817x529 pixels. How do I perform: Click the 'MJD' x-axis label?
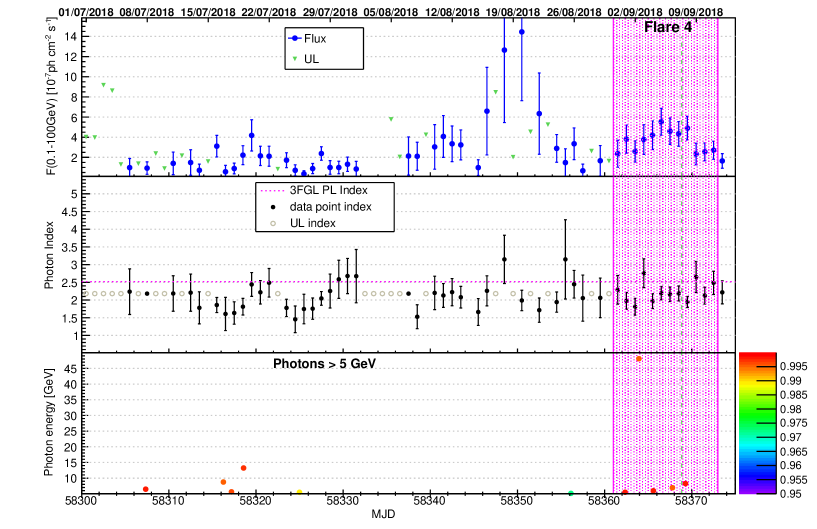click(383, 514)
